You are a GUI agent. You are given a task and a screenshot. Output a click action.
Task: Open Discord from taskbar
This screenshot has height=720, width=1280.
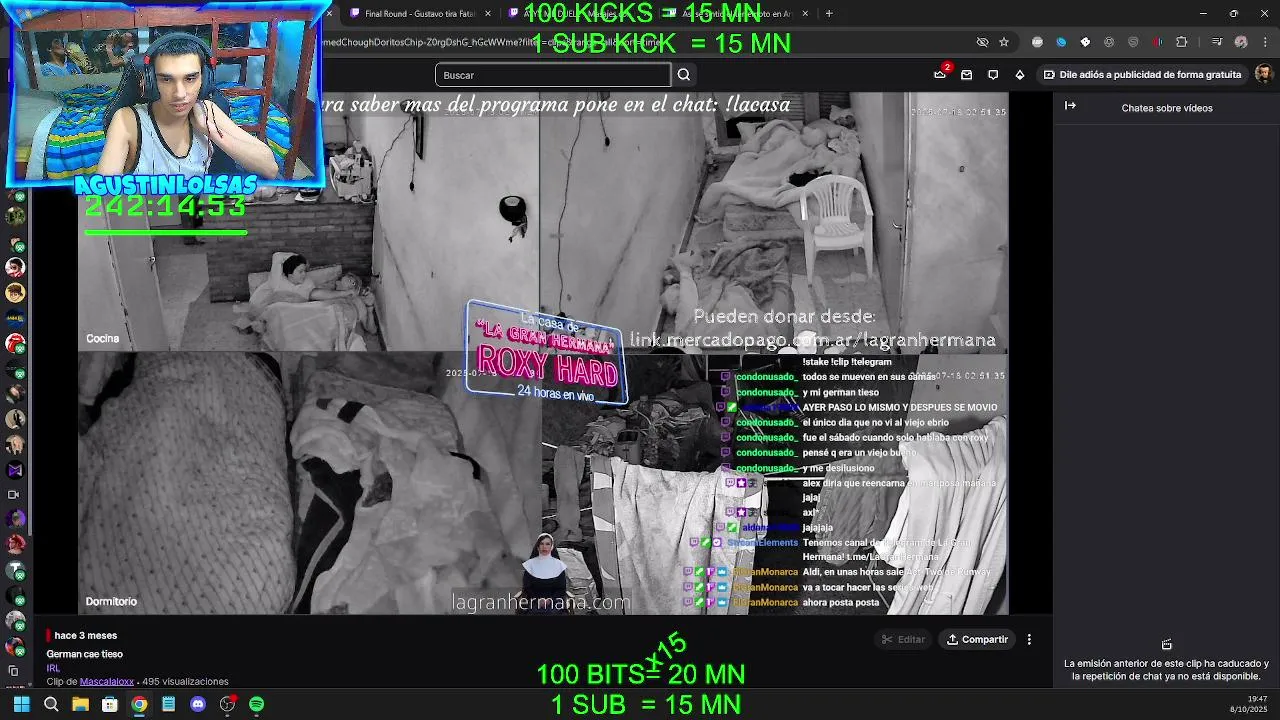click(x=198, y=704)
